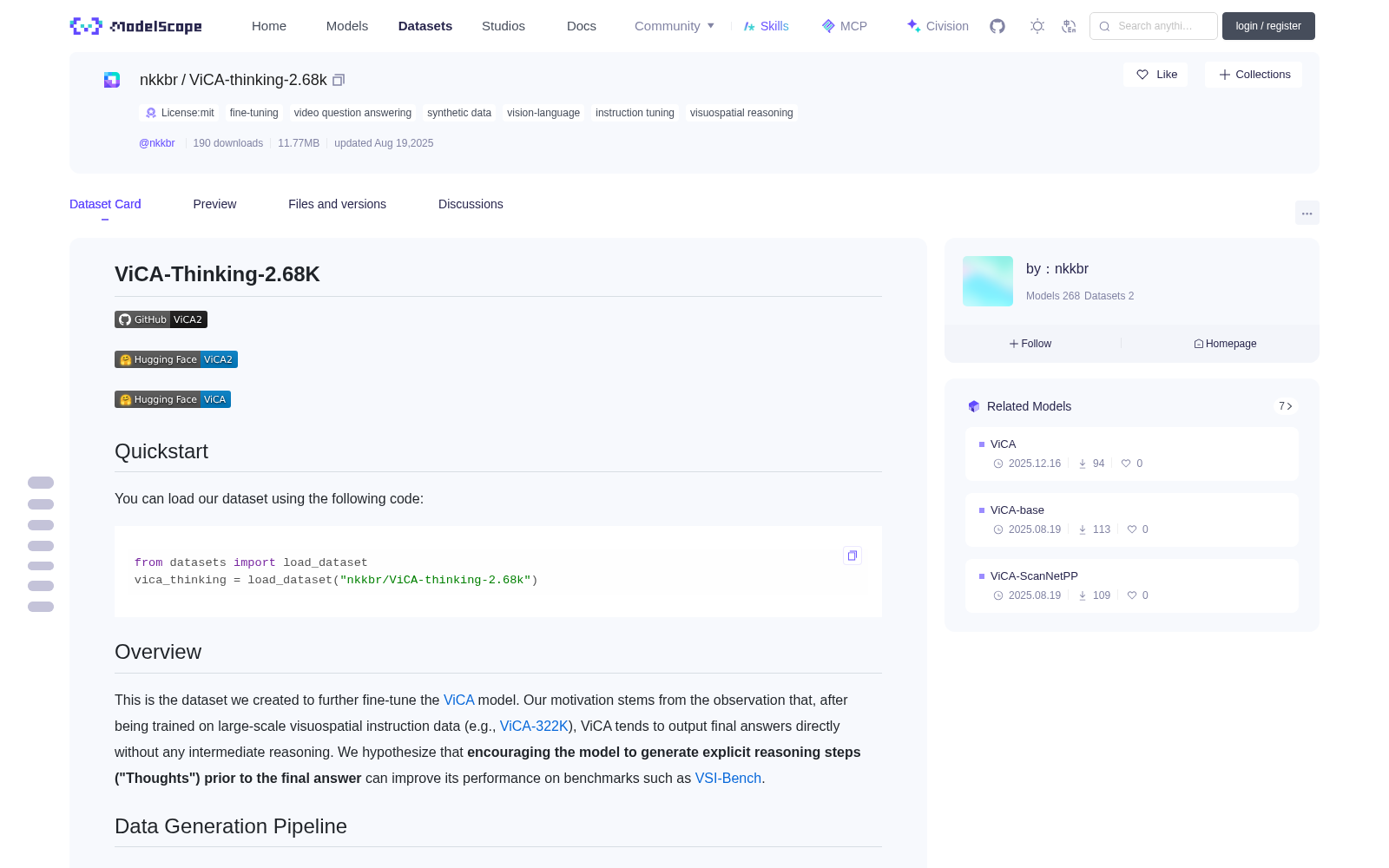Open the ViCA-ScanNetPP related model
The image size is (1389, 868).
[1132, 586]
